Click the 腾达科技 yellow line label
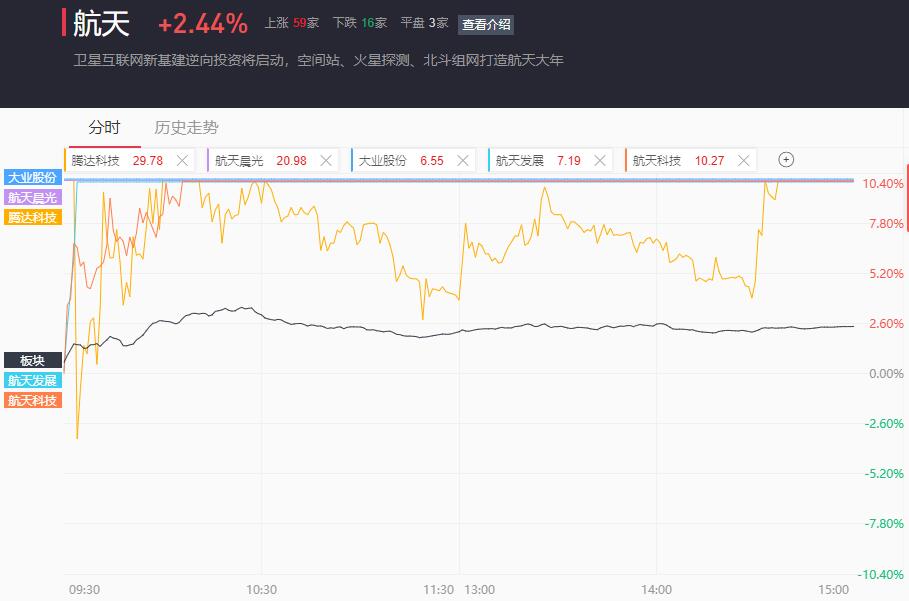909x601 pixels. 32,217
